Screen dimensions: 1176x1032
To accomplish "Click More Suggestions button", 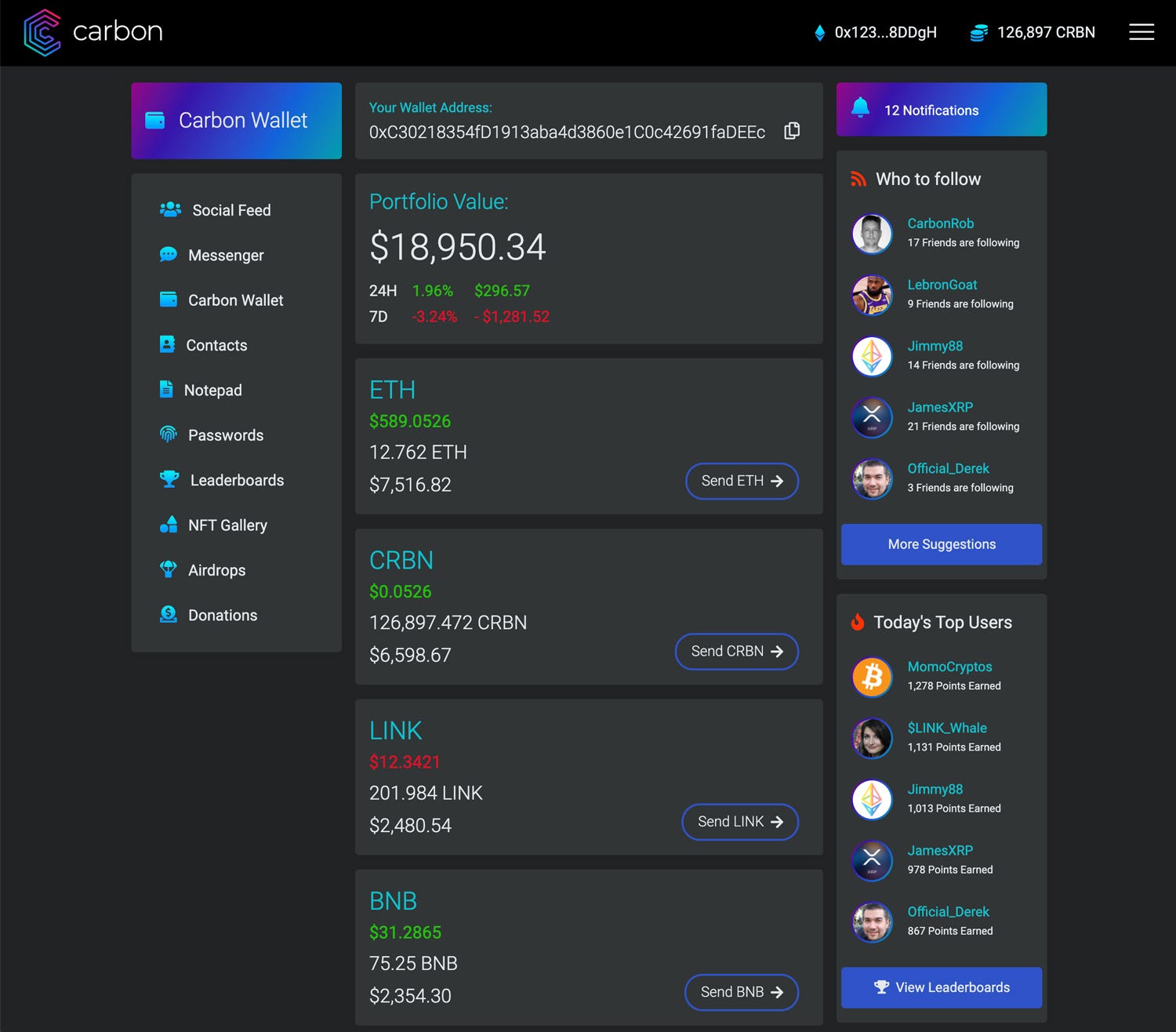I will tap(942, 544).
